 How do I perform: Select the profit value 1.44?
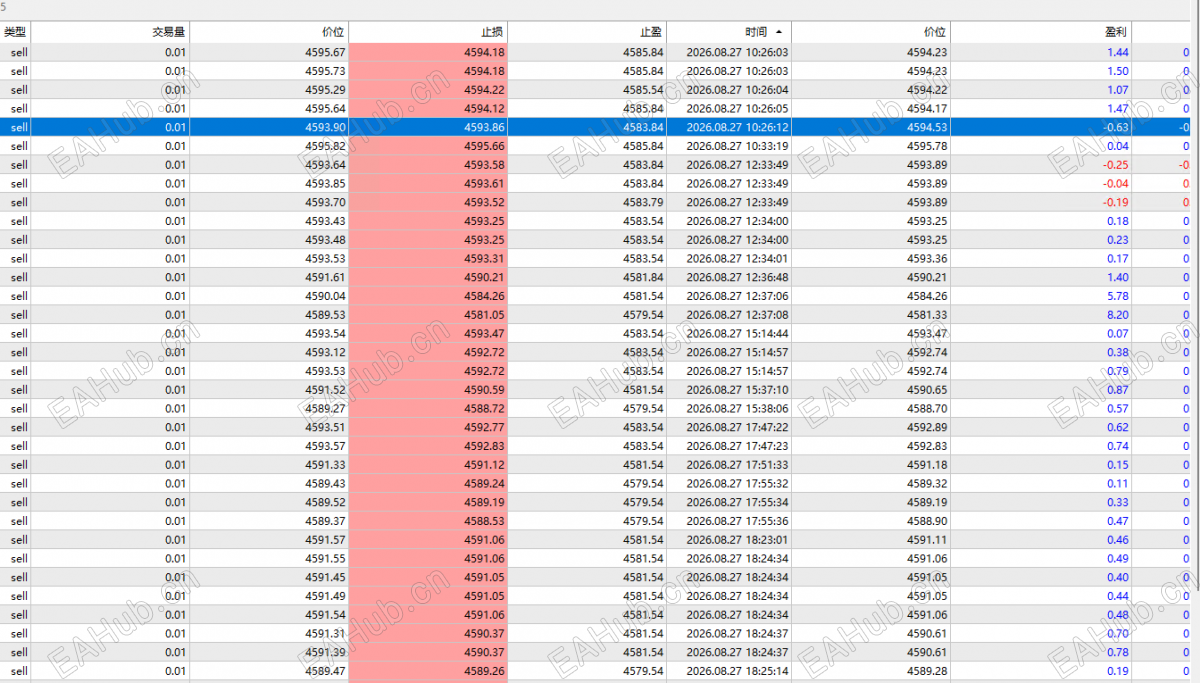[1118, 52]
